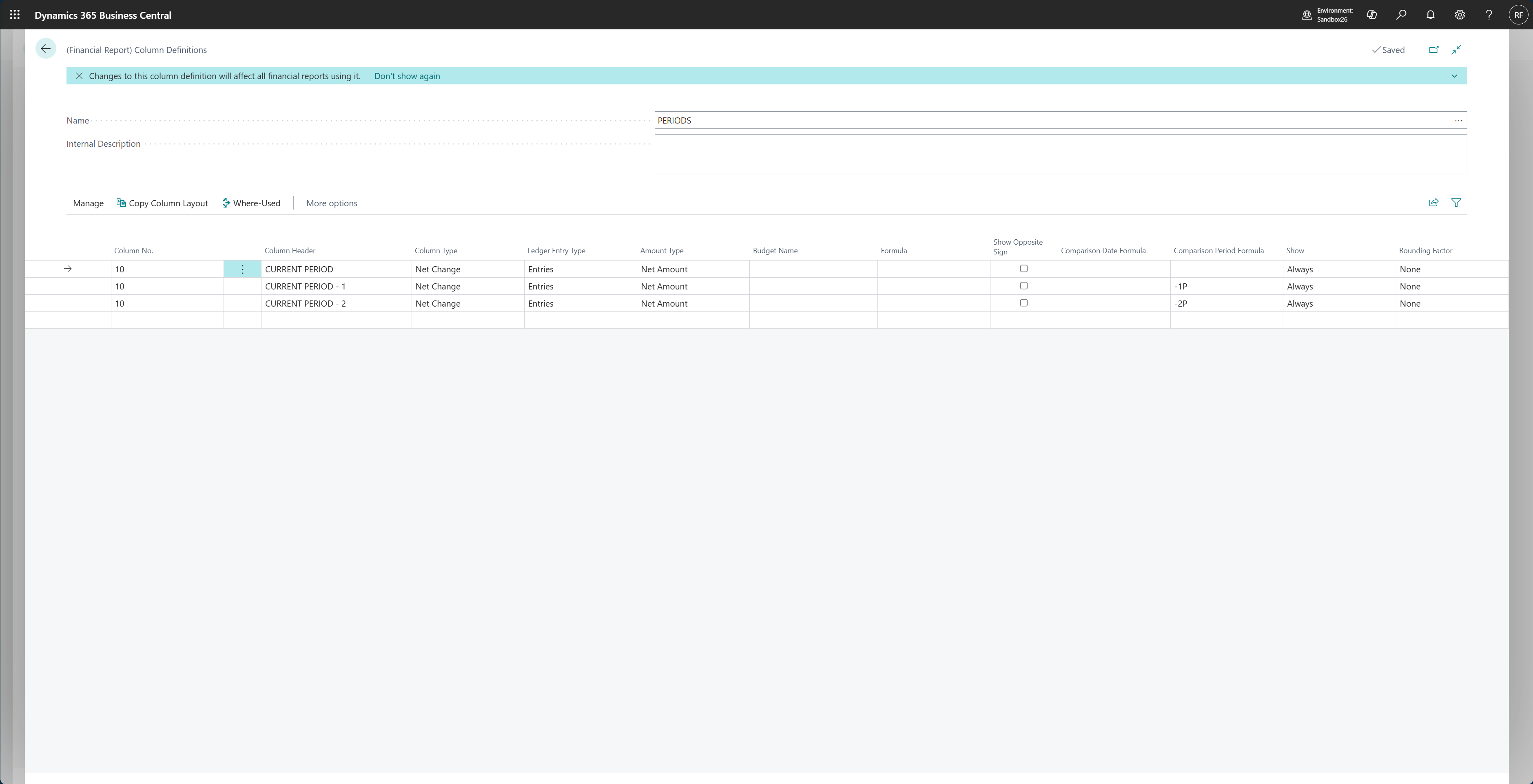Open the app launcher waffle icon
The image size is (1533, 784).
15,15
